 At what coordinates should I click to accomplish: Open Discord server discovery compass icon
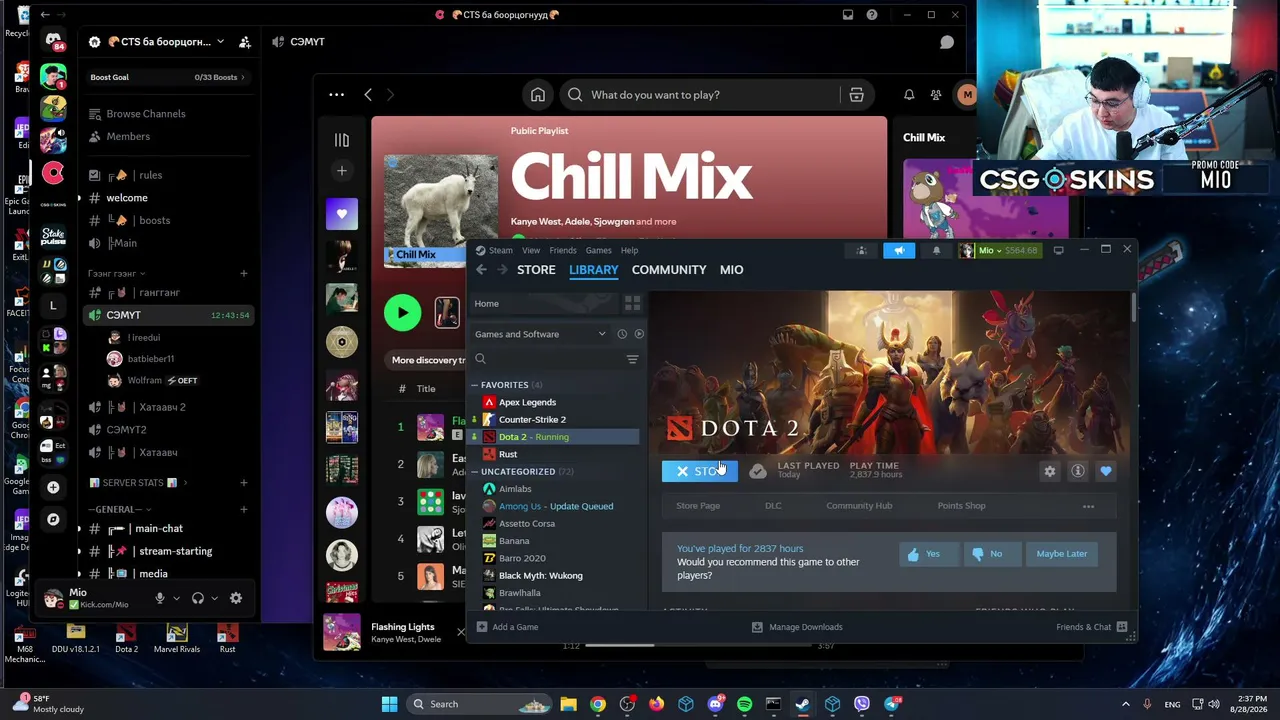pos(53,520)
